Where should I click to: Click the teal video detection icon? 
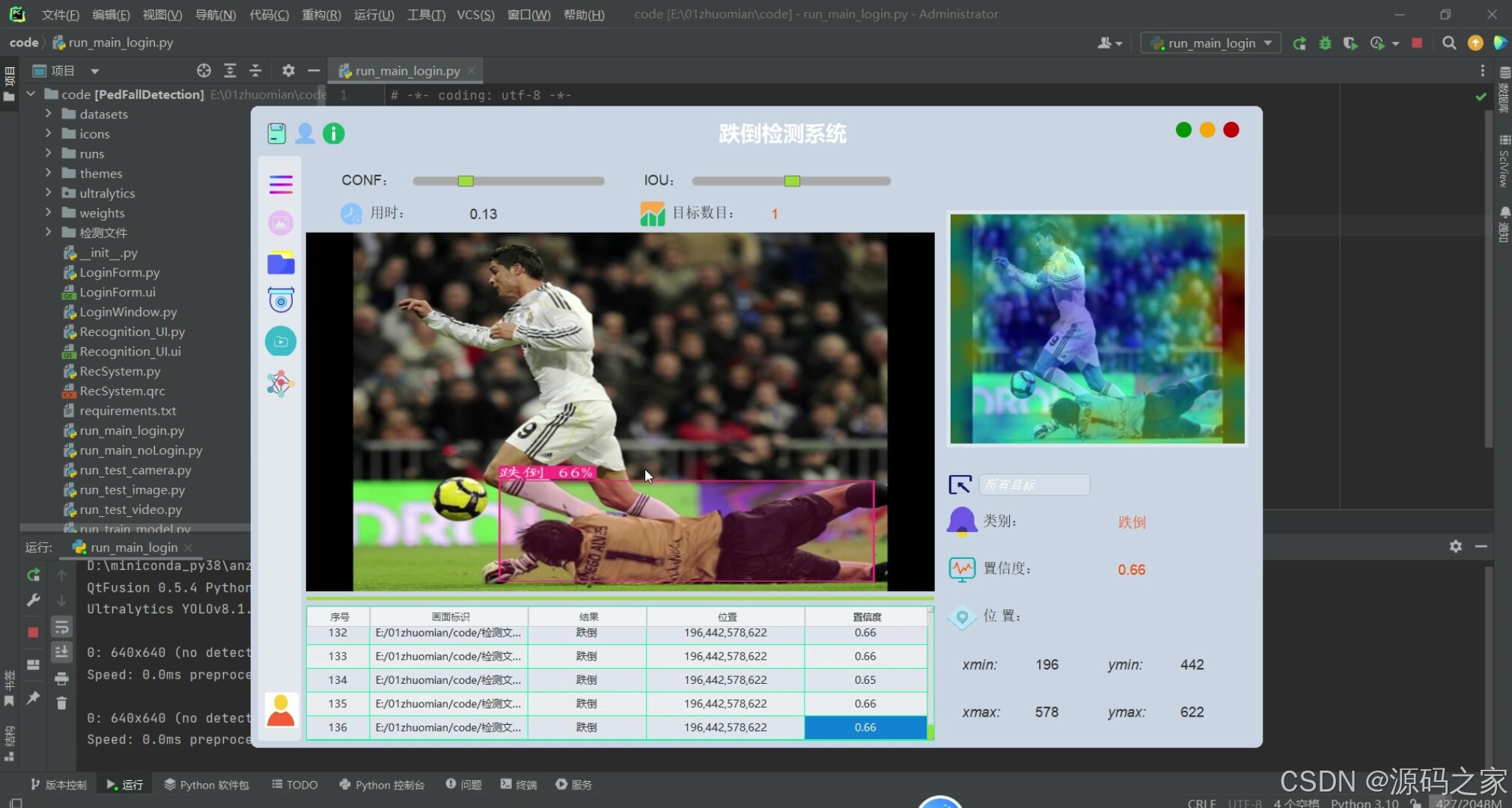281,342
